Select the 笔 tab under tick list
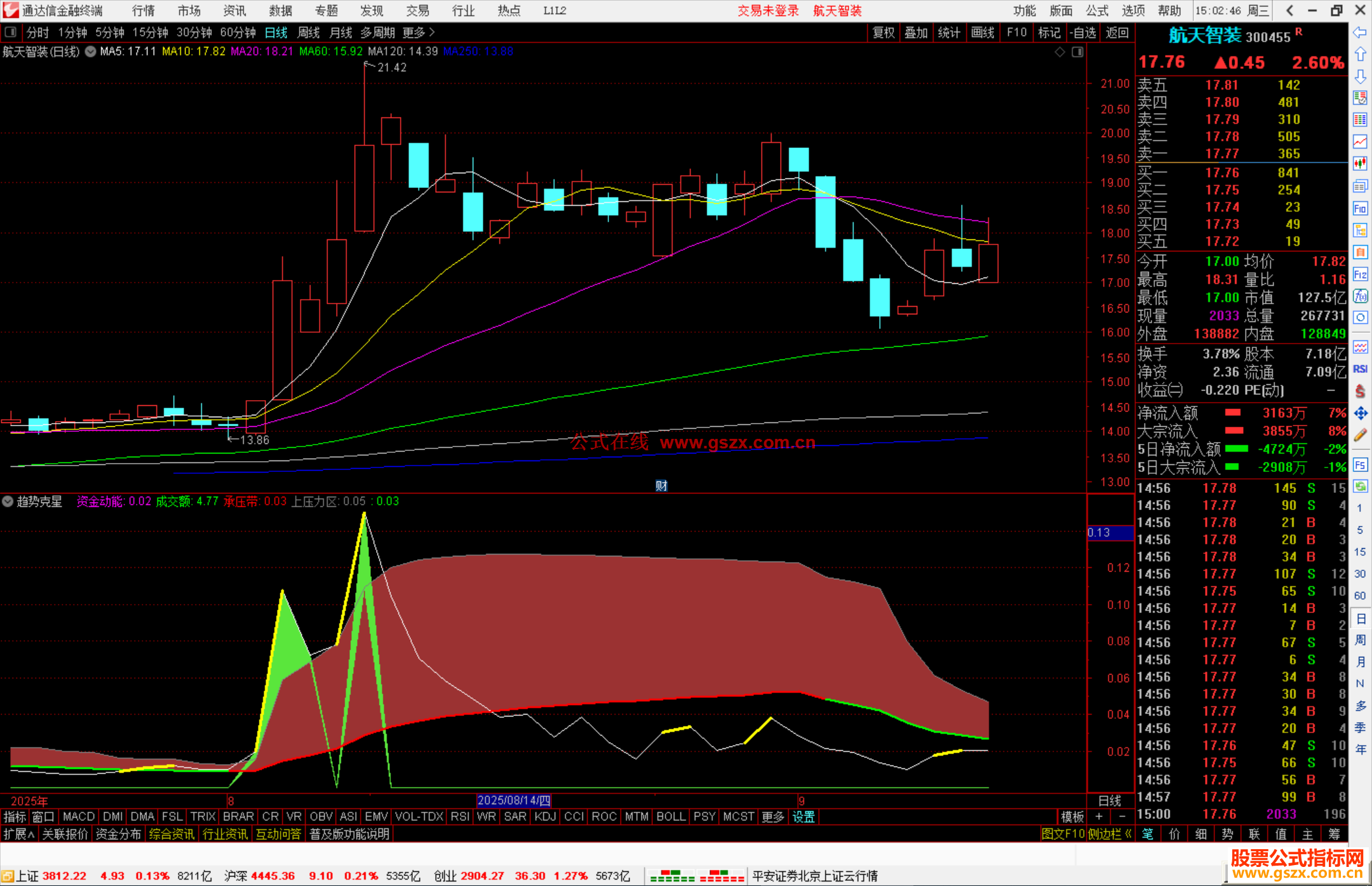 coord(1148,834)
